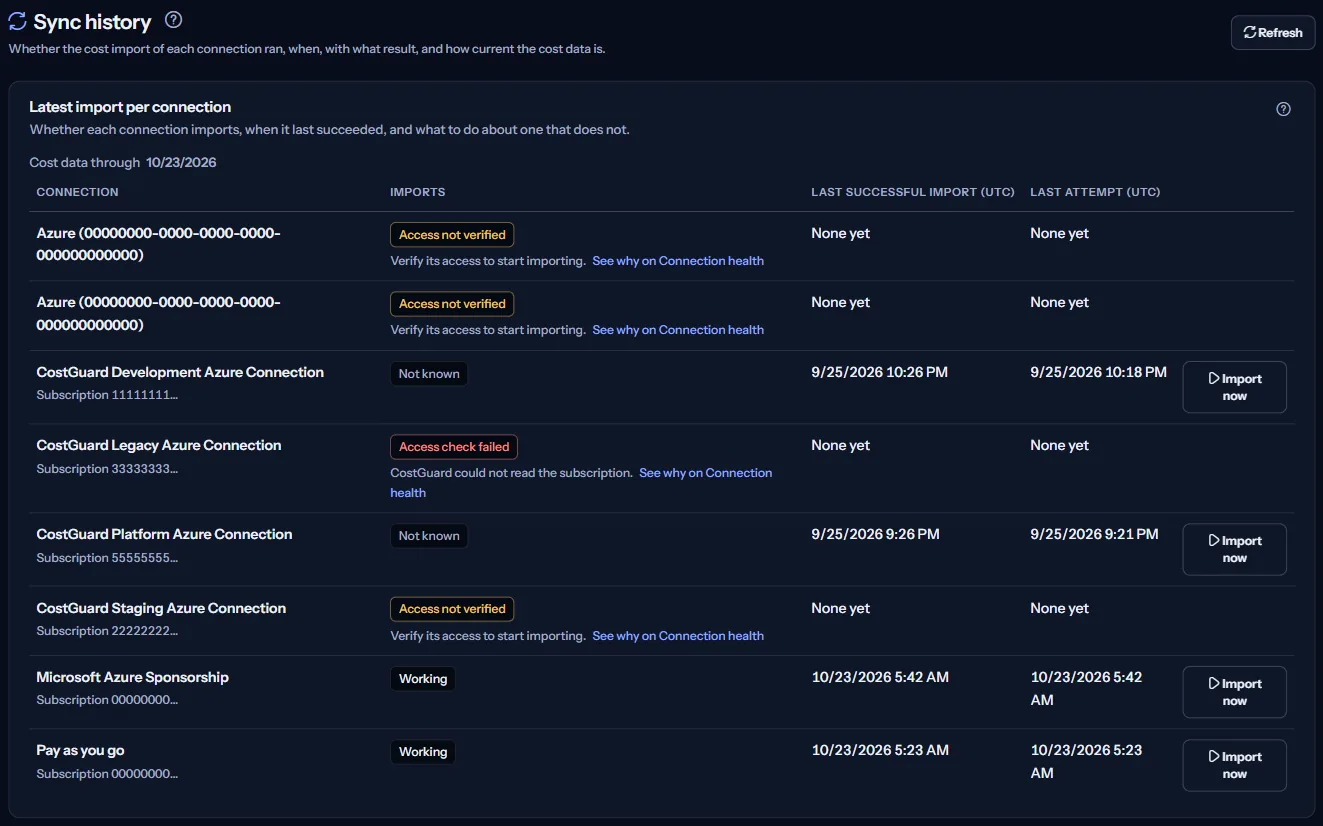Click 10/23/2026 5:42 AM successful import time

click(880, 677)
